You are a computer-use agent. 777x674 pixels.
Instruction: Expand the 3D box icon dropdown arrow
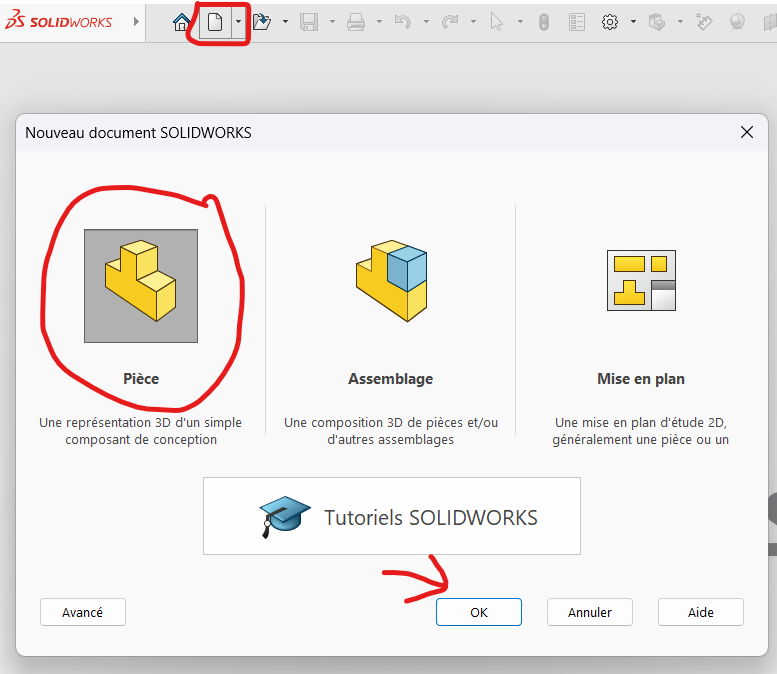pyautogui.click(x=680, y=21)
